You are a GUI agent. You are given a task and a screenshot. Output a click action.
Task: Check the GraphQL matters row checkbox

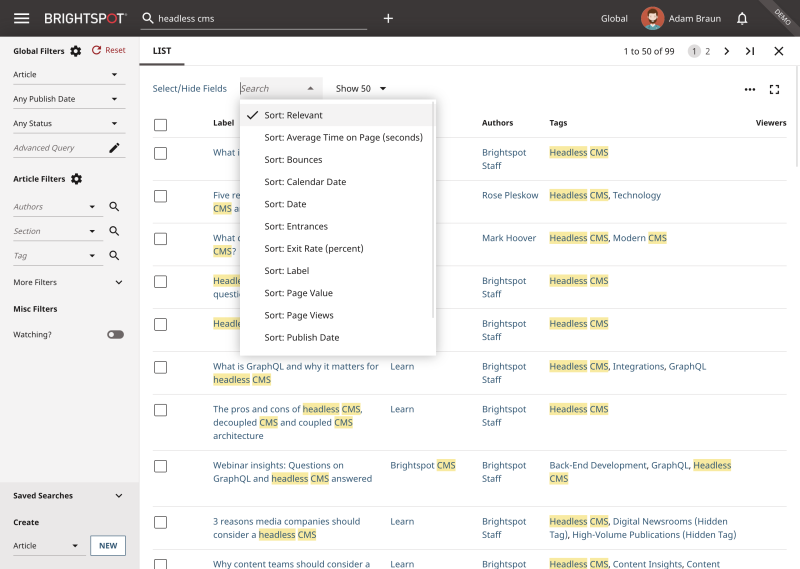click(x=160, y=367)
